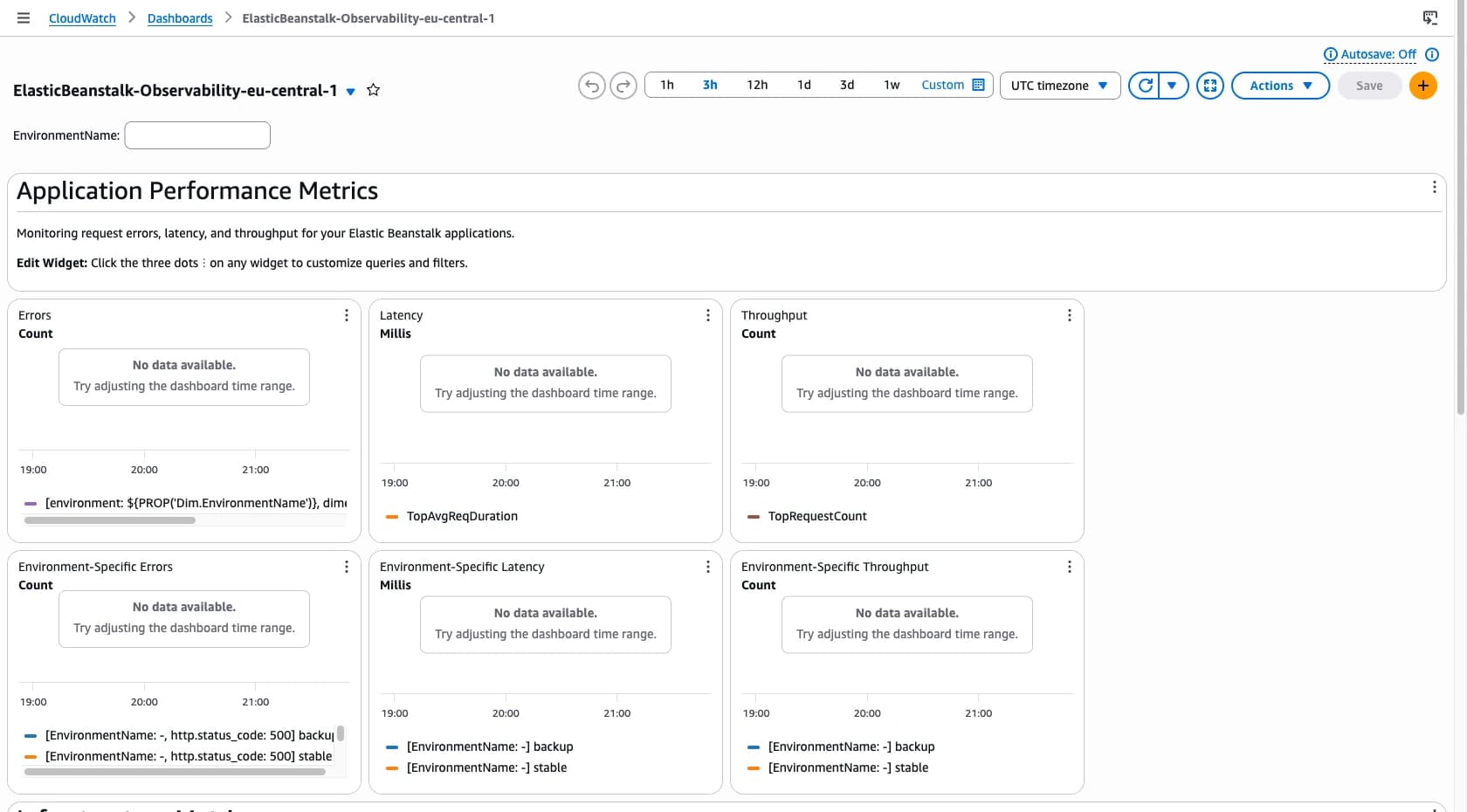
Task: Select the 1d time range
Action: (x=804, y=85)
